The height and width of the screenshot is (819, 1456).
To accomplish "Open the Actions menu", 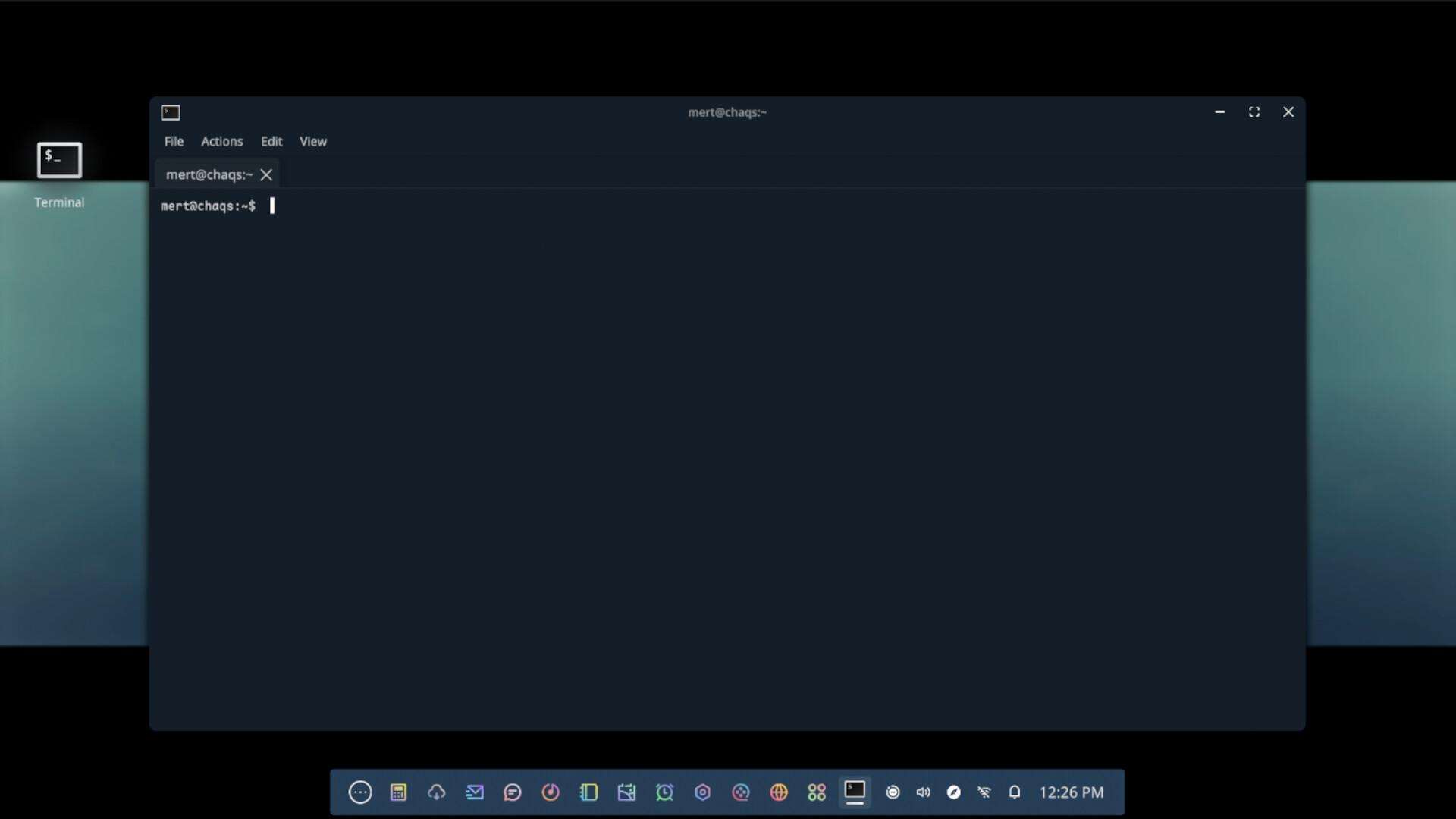I will click(x=221, y=141).
